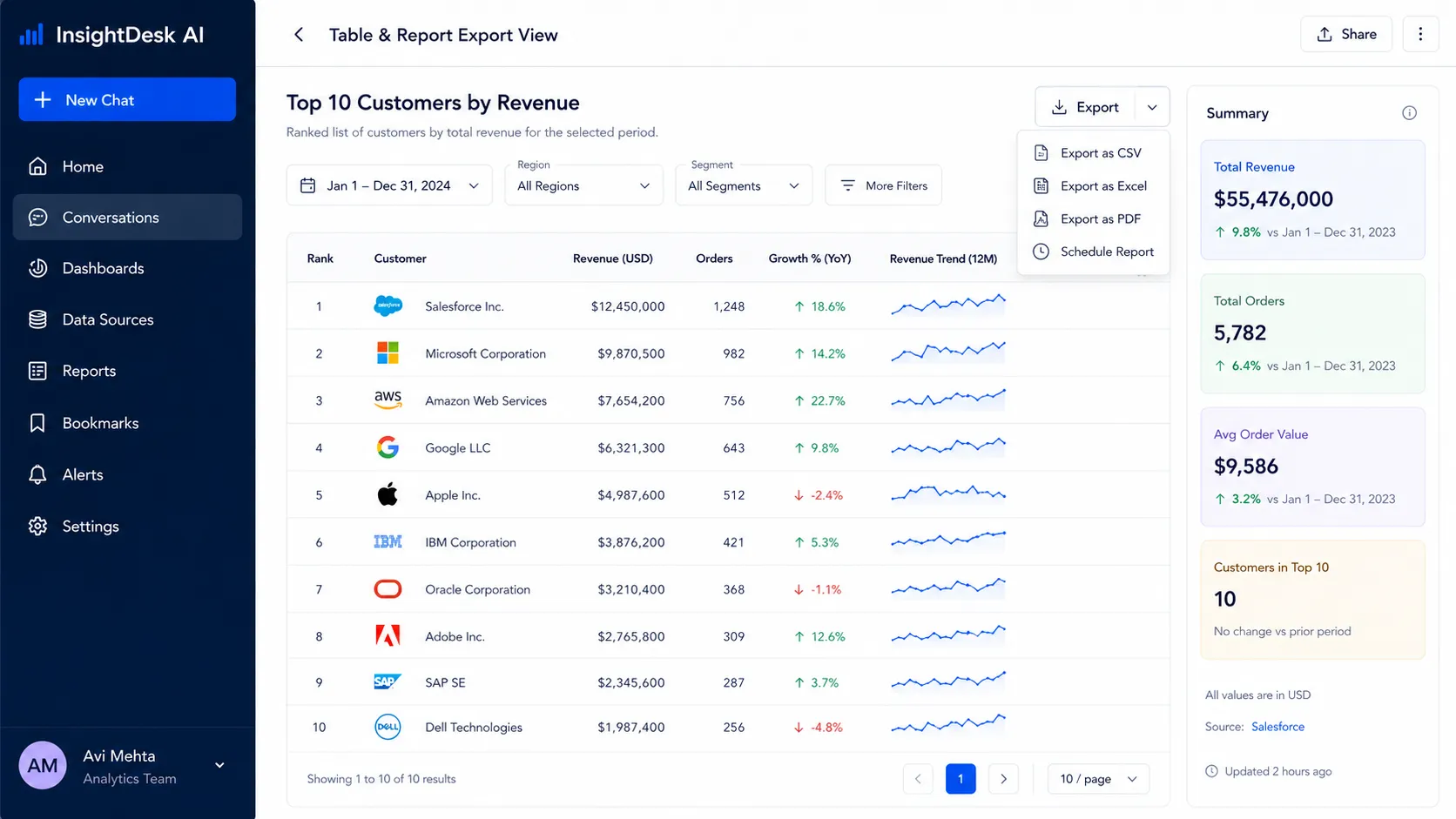This screenshot has width=1456, height=819.
Task: Select the Microsoft Corporation customer name
Action: point(485,353)
